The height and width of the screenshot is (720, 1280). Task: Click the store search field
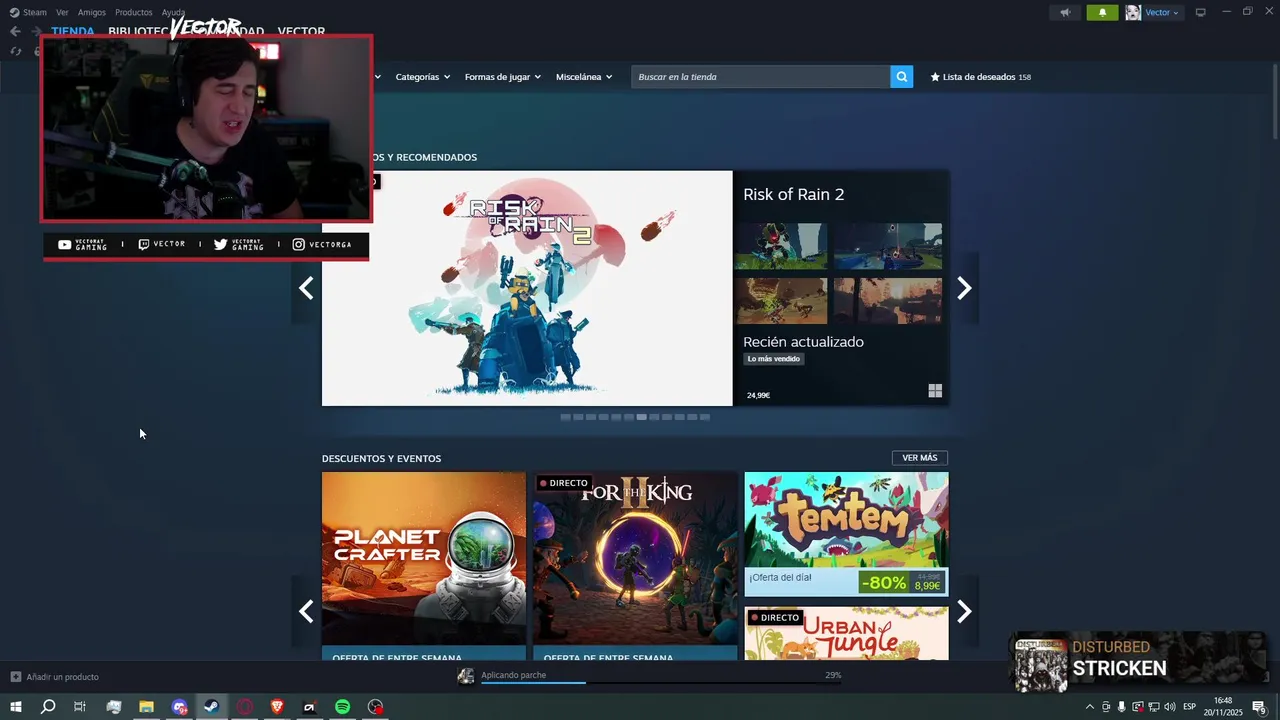point(761,77)
